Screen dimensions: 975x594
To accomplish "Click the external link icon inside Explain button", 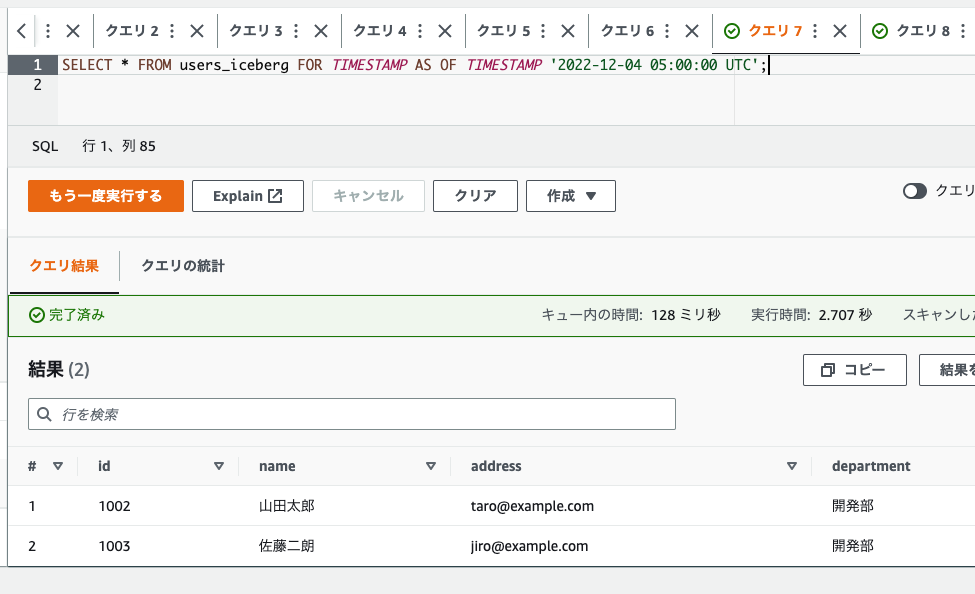I will [275, 196].
